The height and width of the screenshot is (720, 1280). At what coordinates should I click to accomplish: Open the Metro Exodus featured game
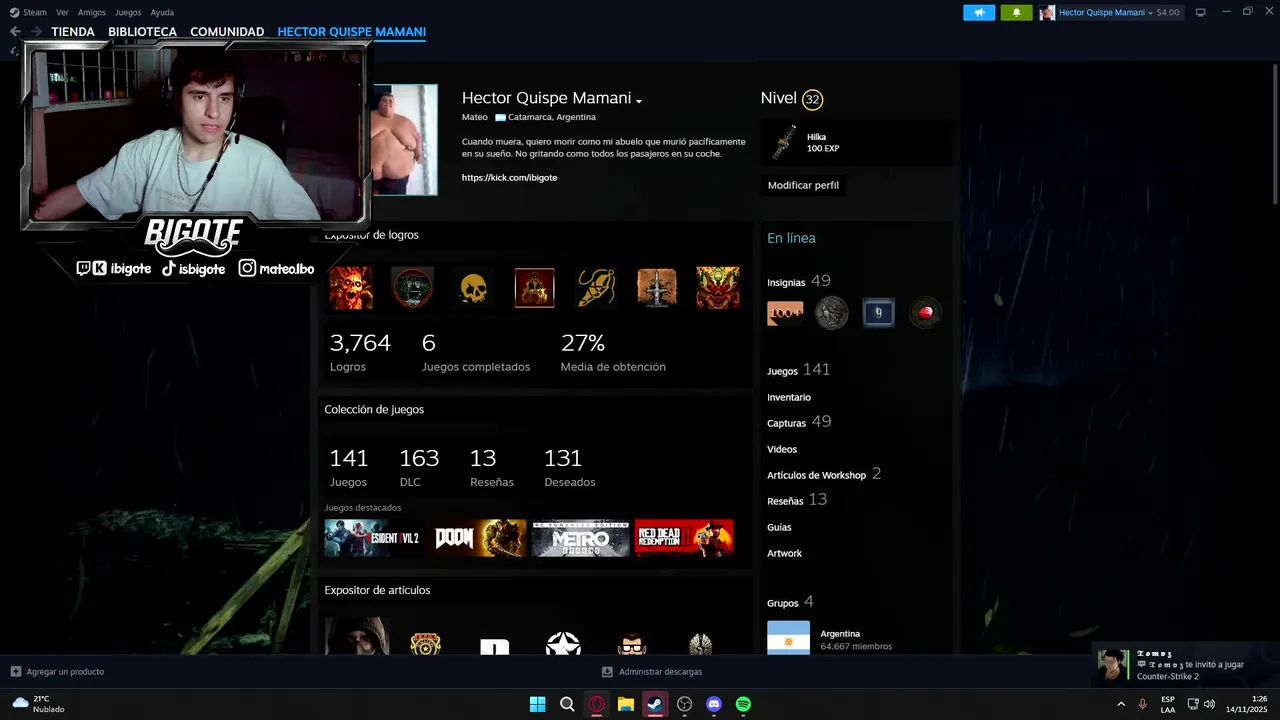580,538
